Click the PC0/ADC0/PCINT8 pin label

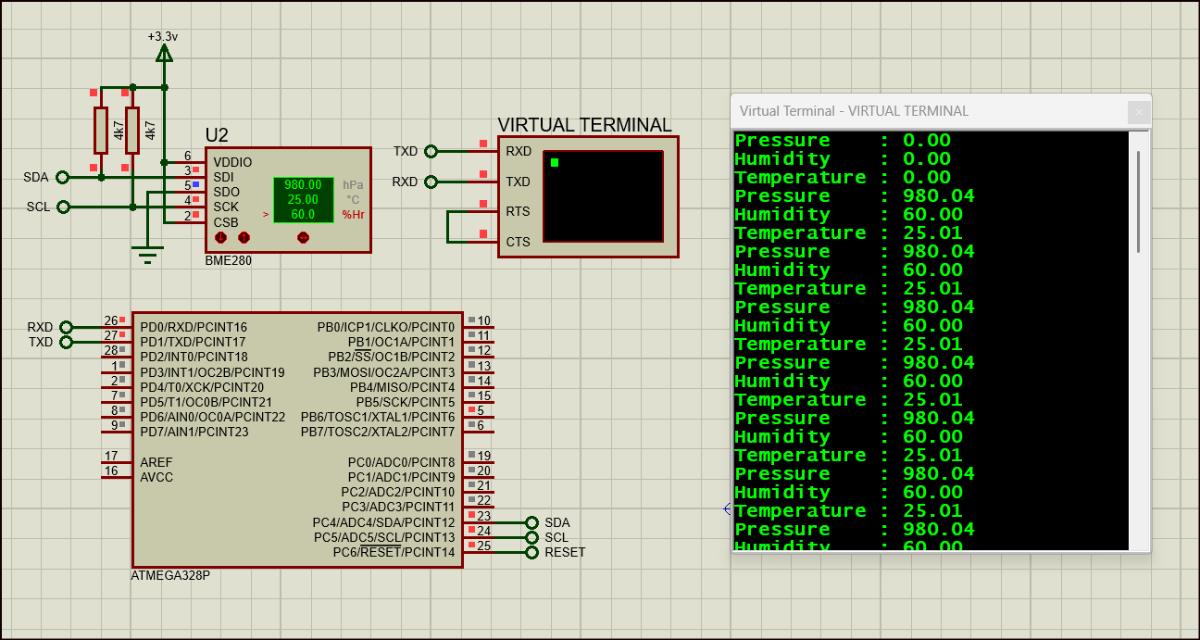point(401,462)
